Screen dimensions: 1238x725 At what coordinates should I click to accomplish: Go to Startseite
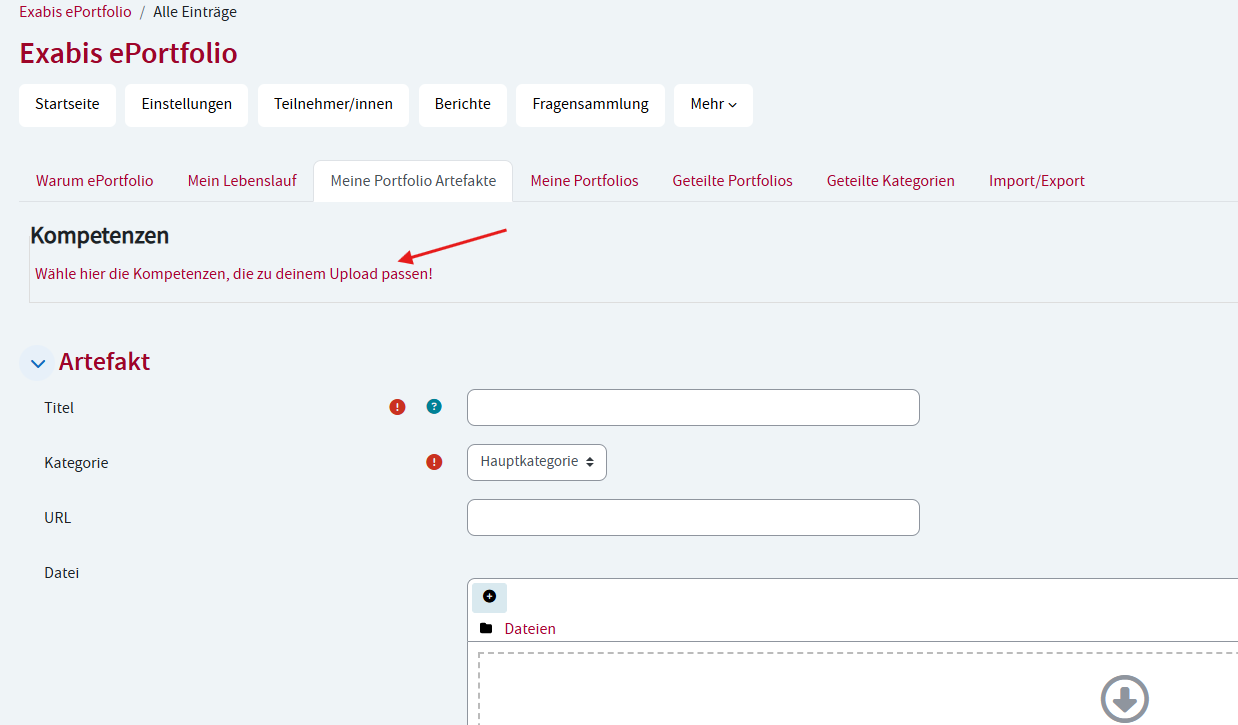point(67,105)
